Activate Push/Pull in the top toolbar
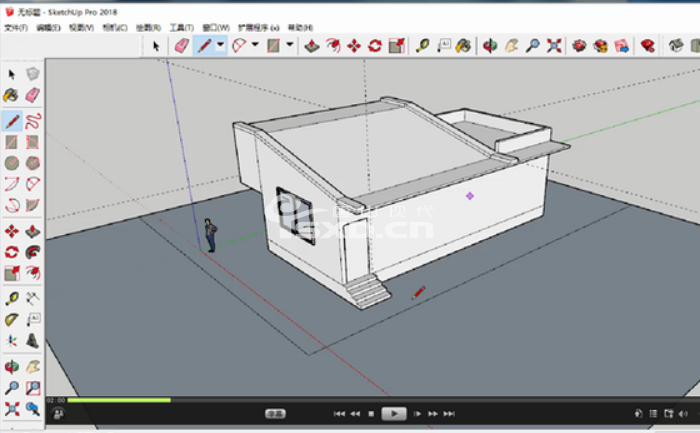Viewport: 700px width, 433px height. (312, 46)
